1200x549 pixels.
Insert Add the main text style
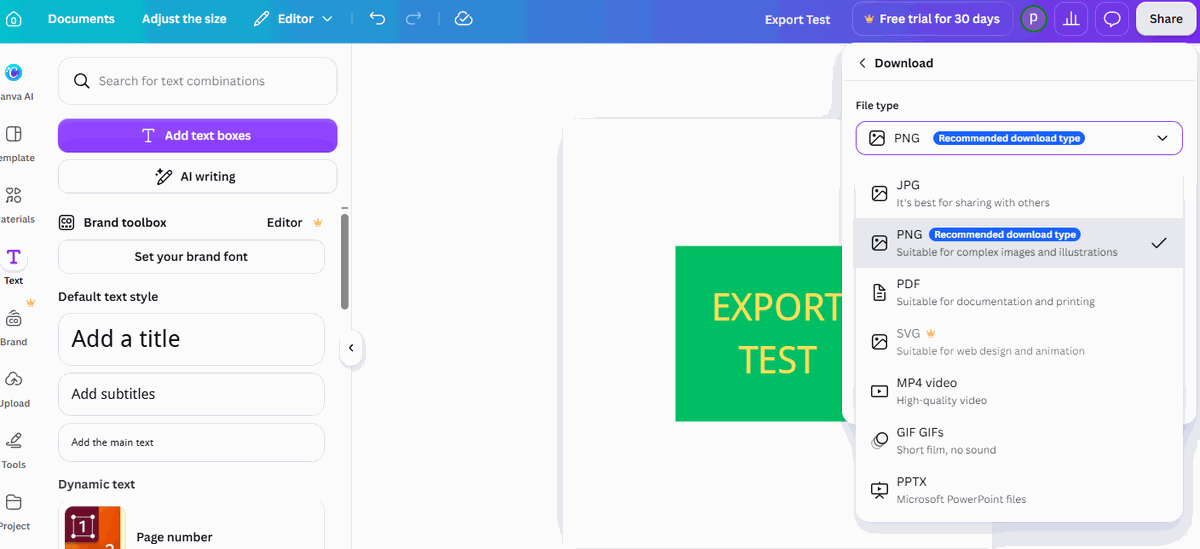point(191,442)
